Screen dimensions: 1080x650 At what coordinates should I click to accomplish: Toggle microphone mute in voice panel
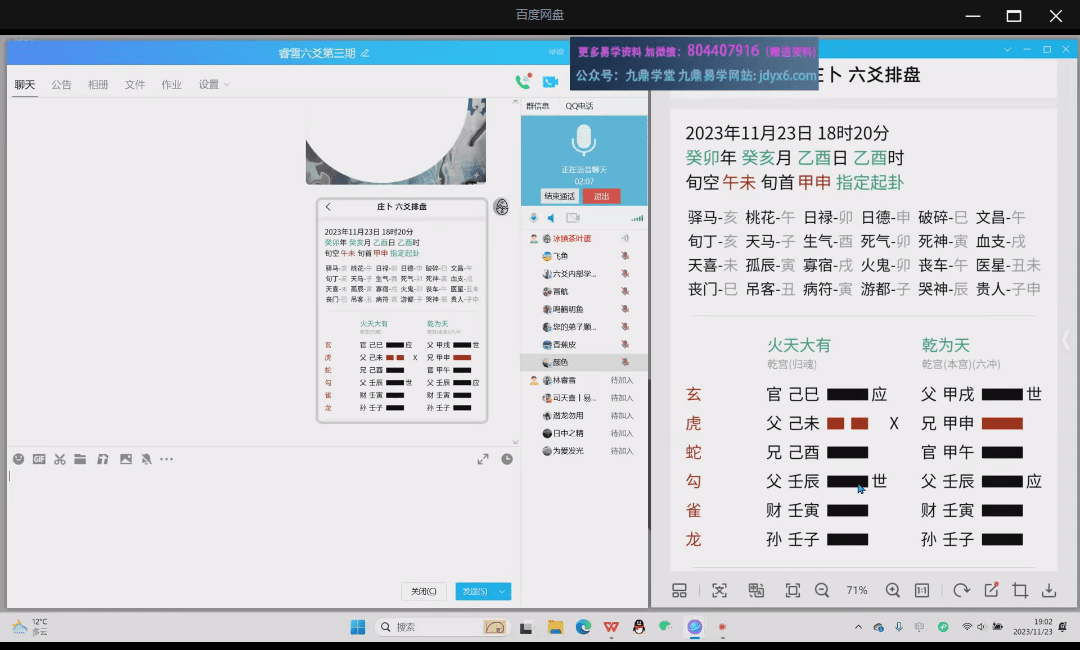(534, 218)
